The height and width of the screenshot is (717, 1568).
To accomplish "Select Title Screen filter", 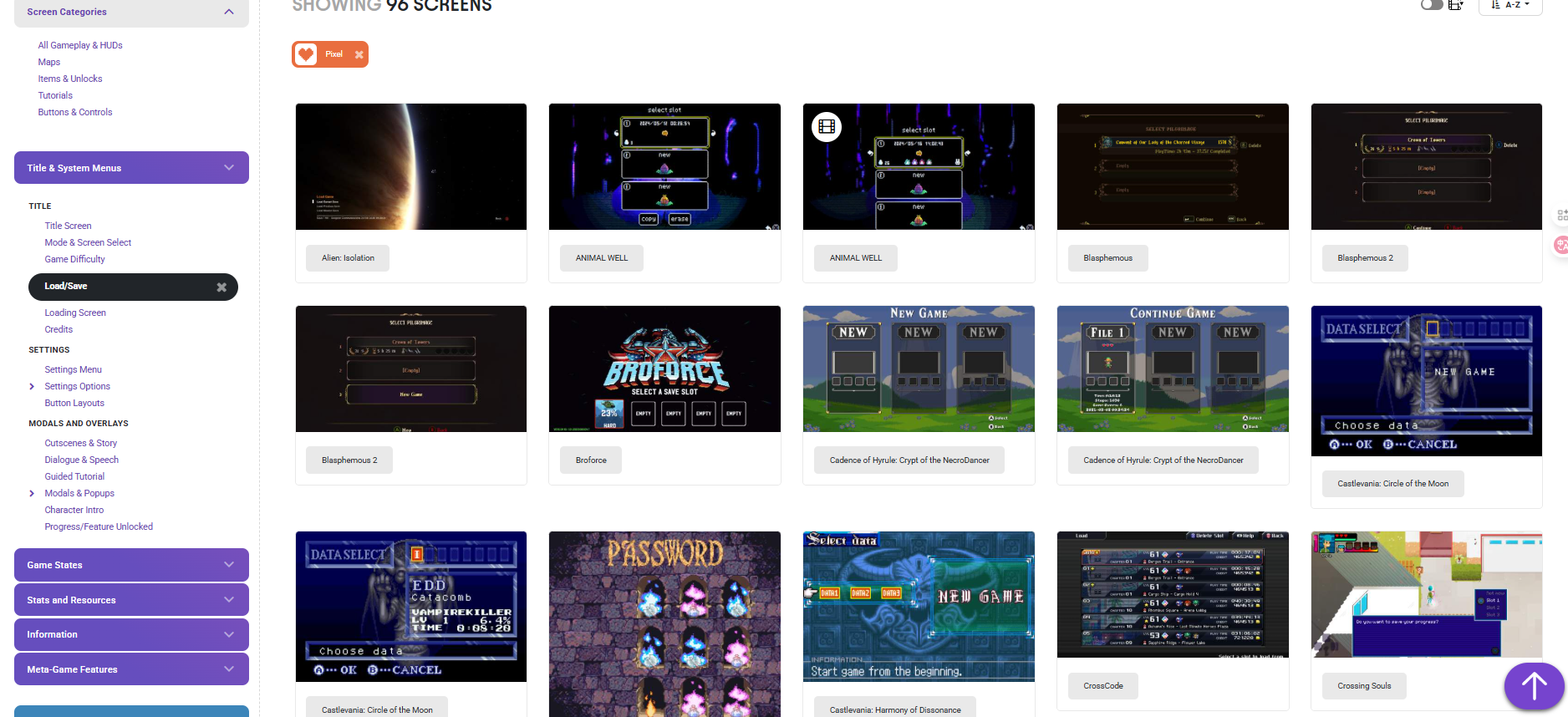I will pos(68,226).
